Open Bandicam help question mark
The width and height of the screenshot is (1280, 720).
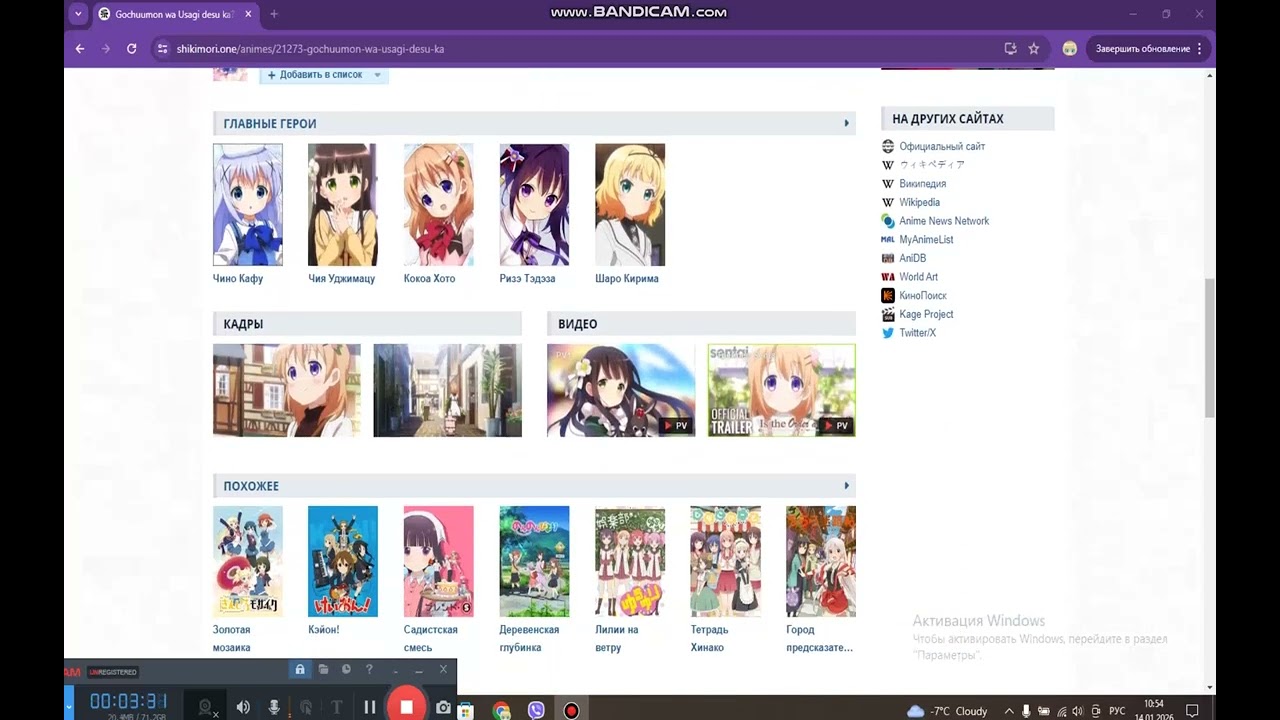[x=369, y=670]
